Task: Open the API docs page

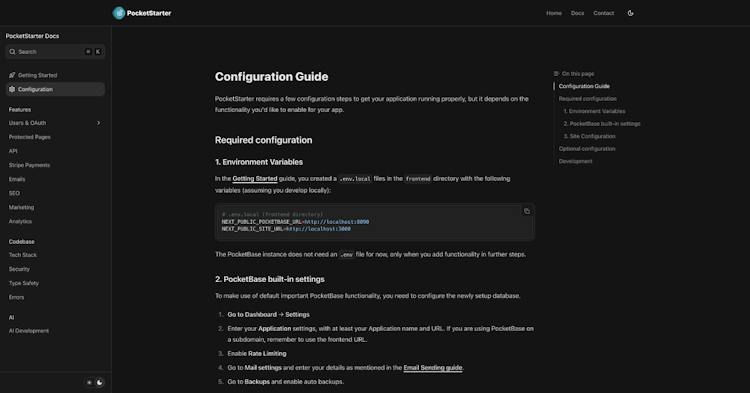Action: [x=13, y=151]
